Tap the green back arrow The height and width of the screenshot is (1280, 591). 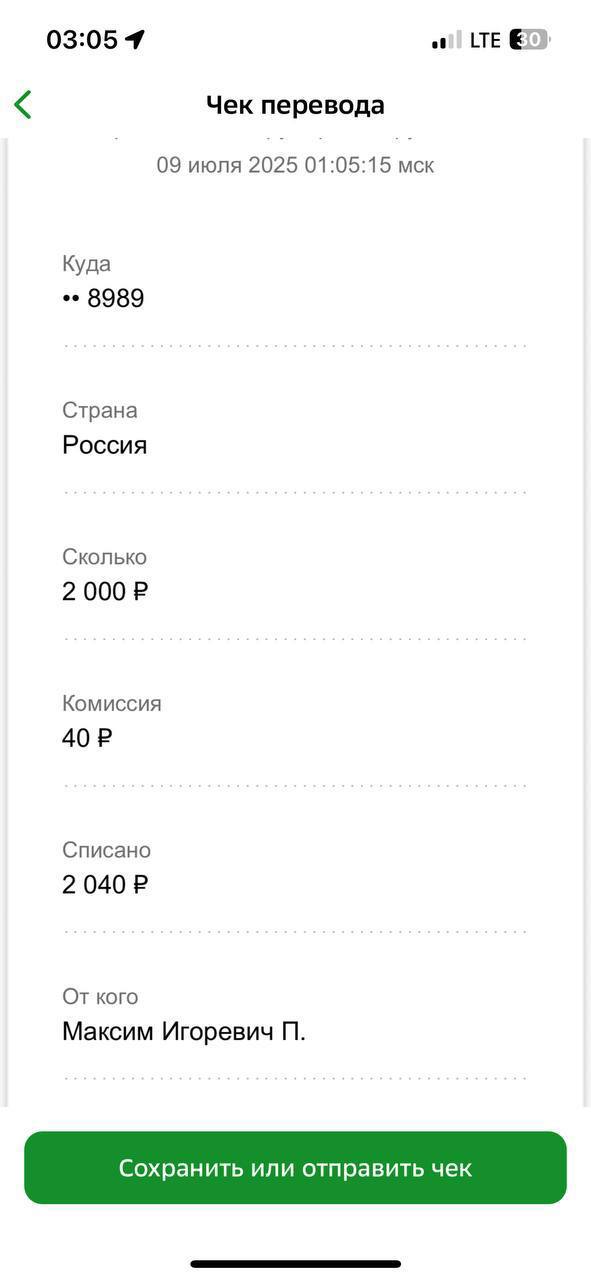23,104
